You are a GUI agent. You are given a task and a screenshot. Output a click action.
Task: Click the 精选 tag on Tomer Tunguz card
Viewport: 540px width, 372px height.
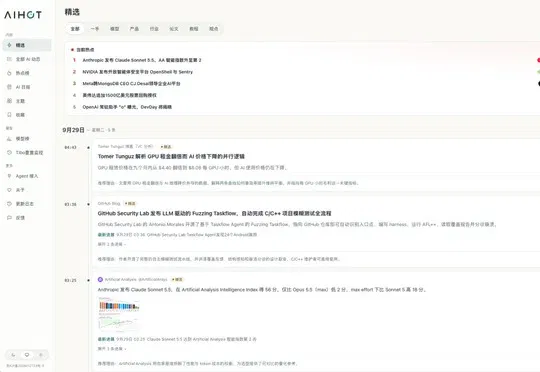(166, 147)
